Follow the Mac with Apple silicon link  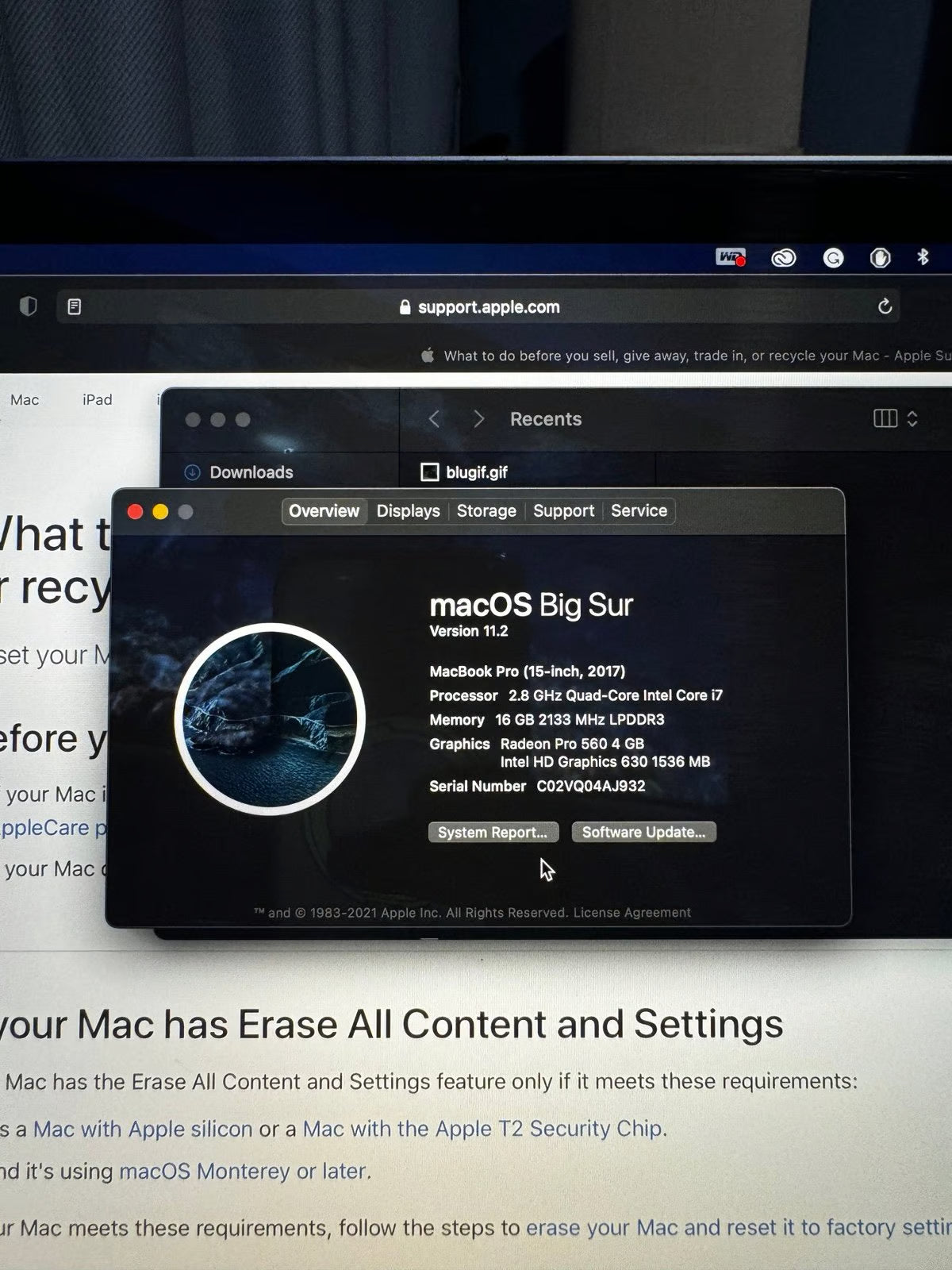point(143,1129)
